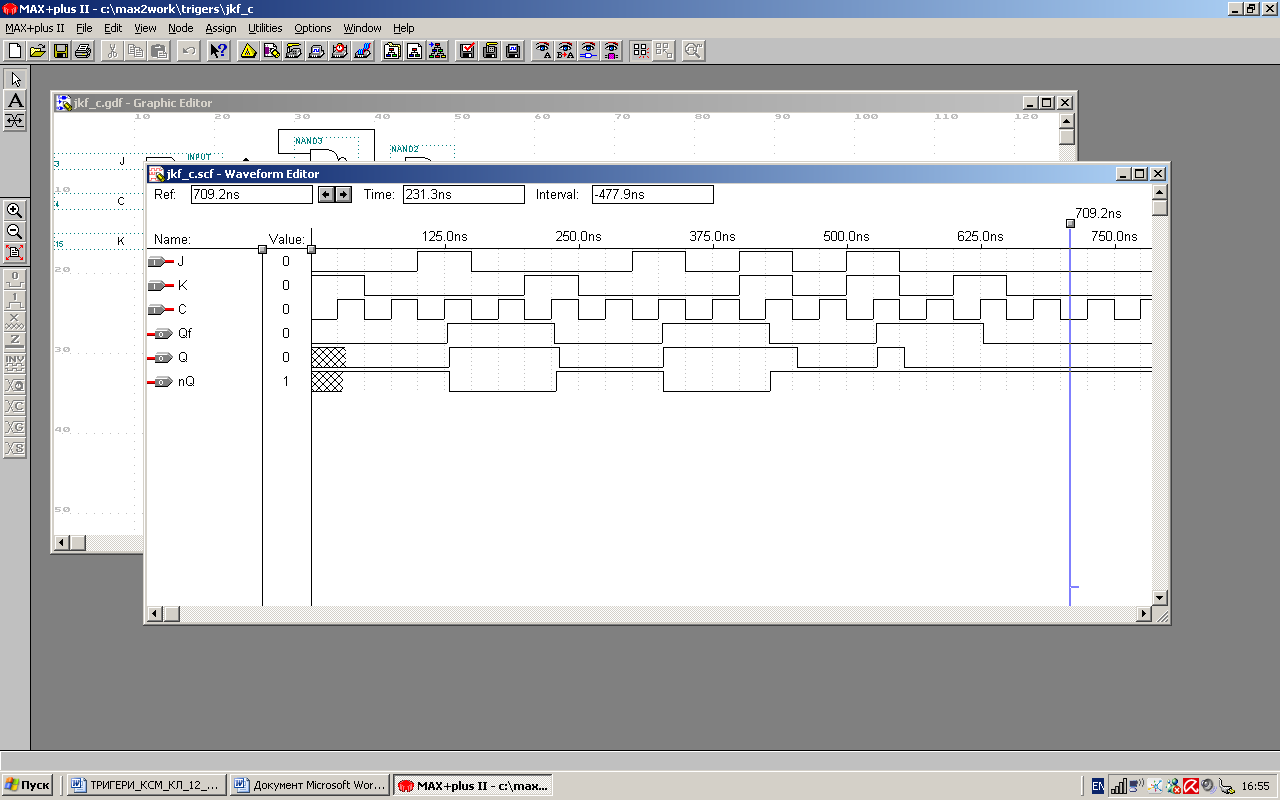Open the Node menu
The image size is (1280, 800).
(x=181, y=28)
